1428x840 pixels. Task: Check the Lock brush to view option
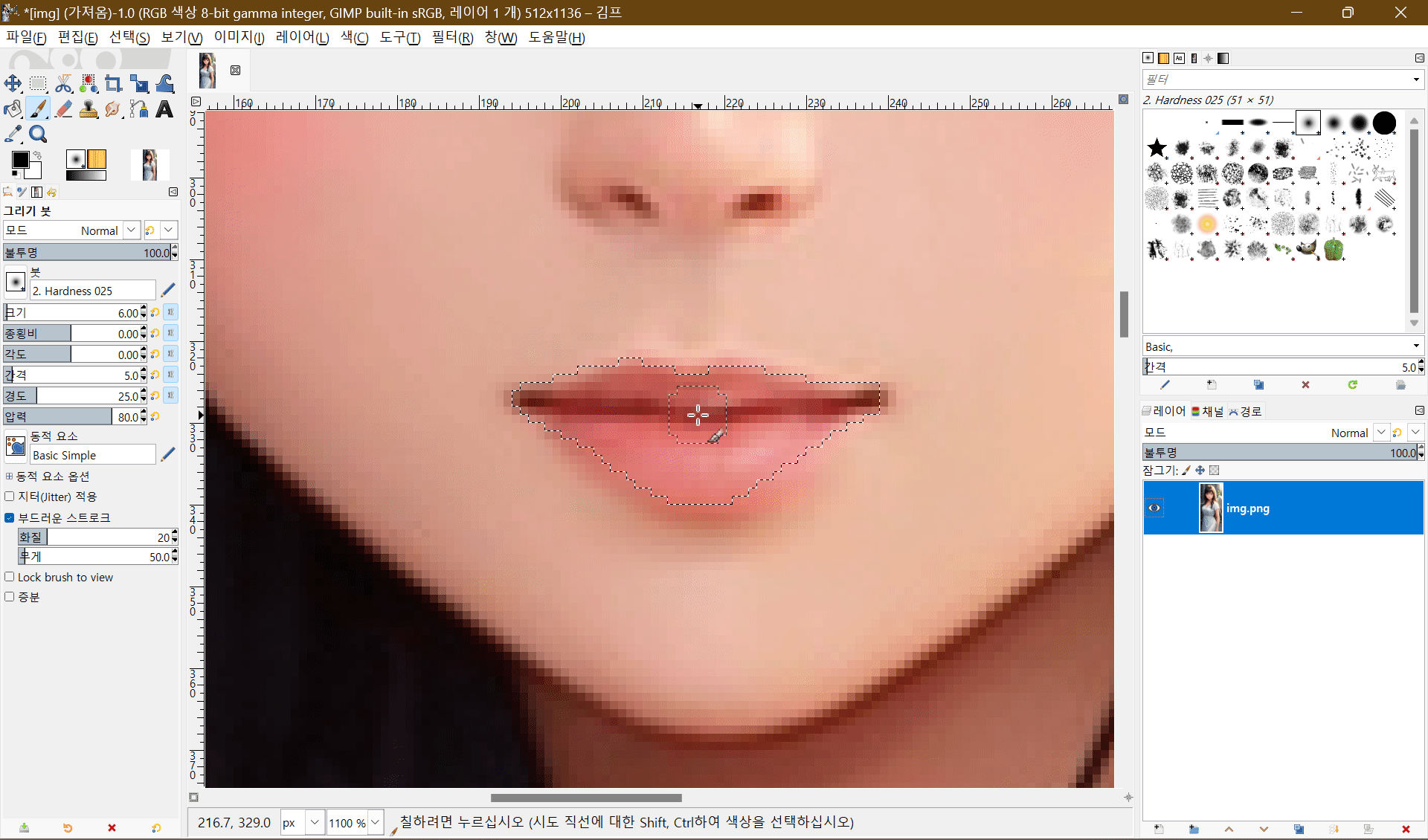click(10, 577)
